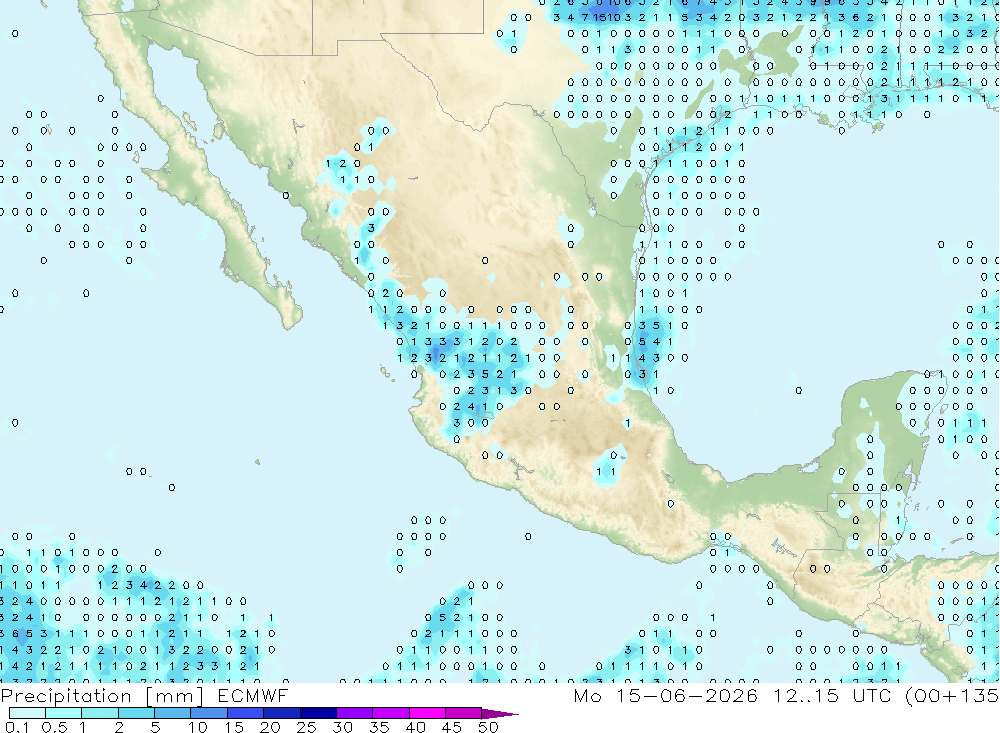Click the 'ECMWF' model label

click(x=253, y=695)
